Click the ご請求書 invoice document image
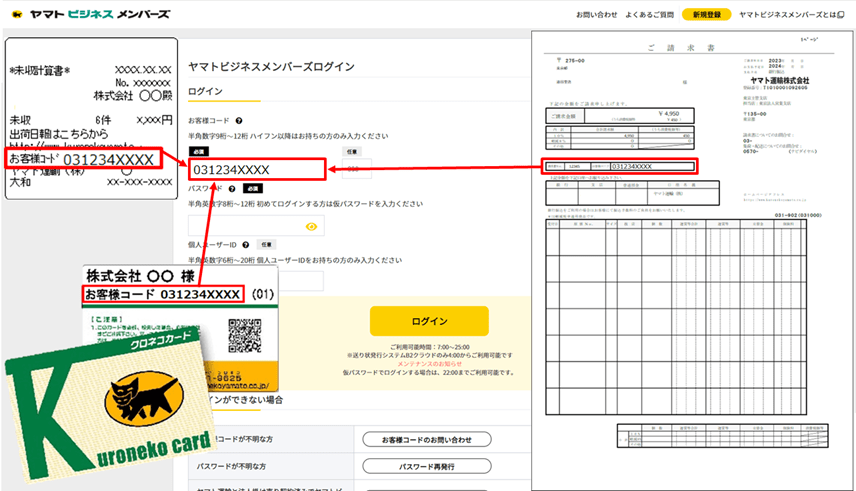 click(692, 261)
